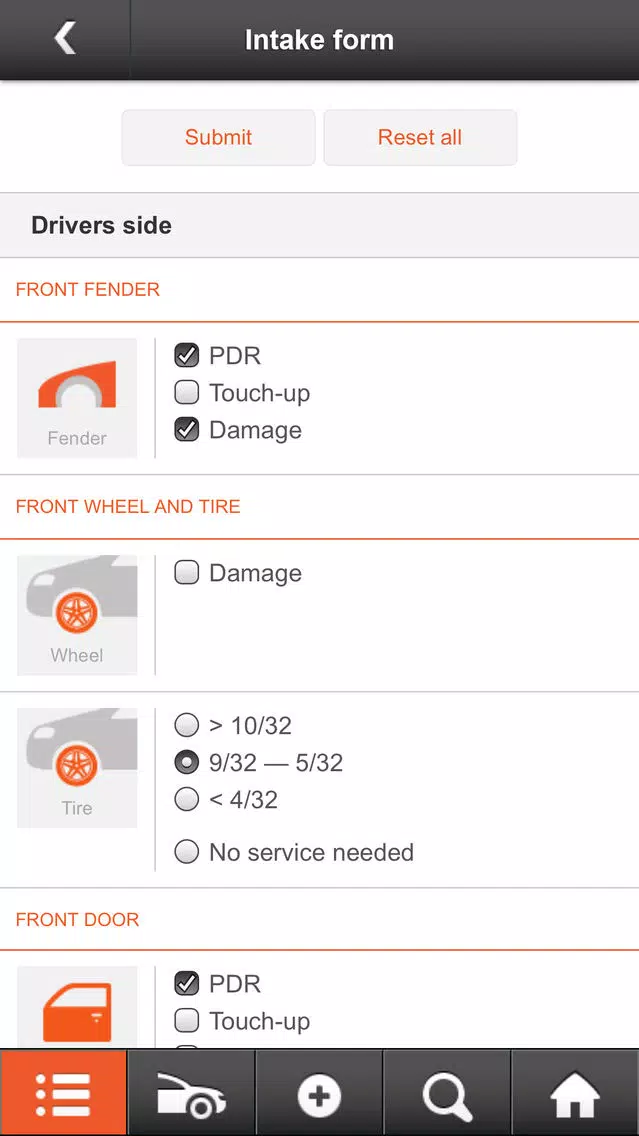Choose No service needed for tire
Viewport: 639px width, 1136px height.
tap(187, 852)
